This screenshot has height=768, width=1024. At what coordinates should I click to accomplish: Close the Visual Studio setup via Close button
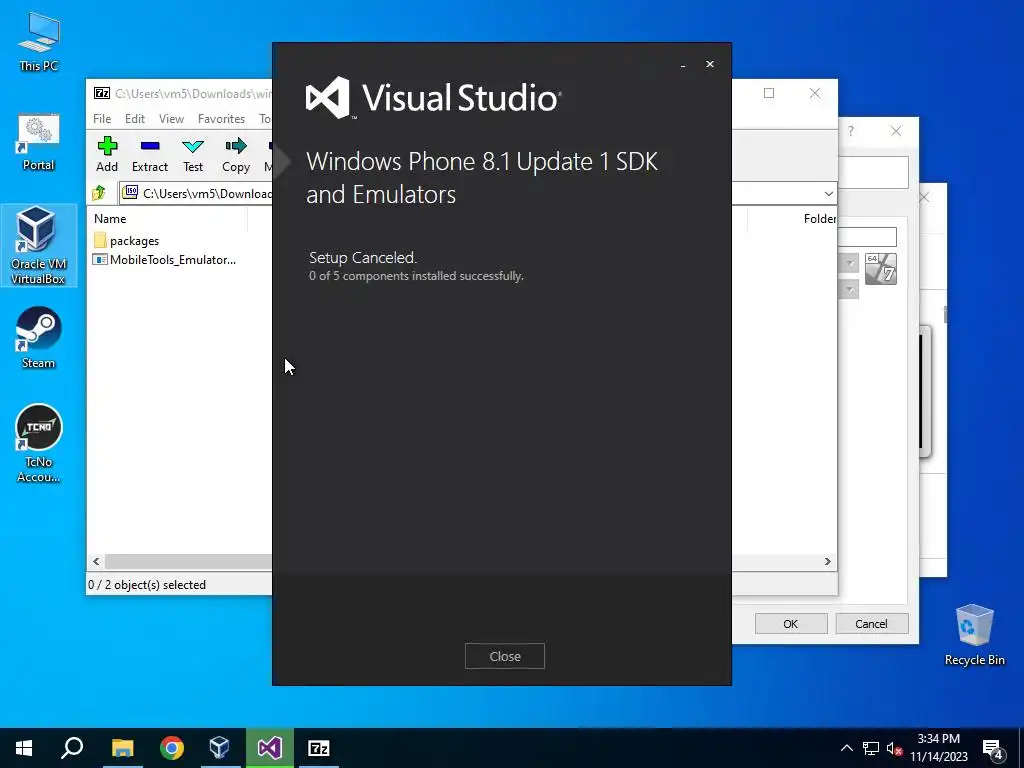click(504, 656)
